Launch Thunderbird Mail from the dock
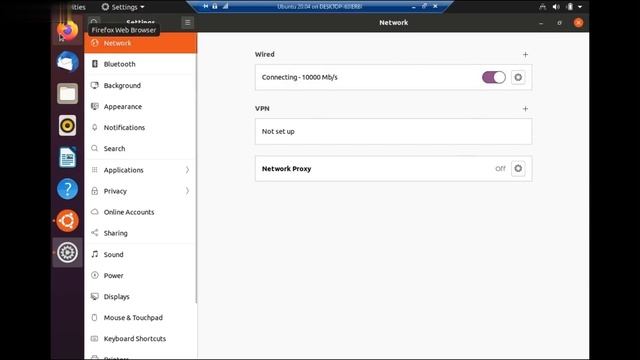The width and height of the screenshot is (640, 360). 67,62
